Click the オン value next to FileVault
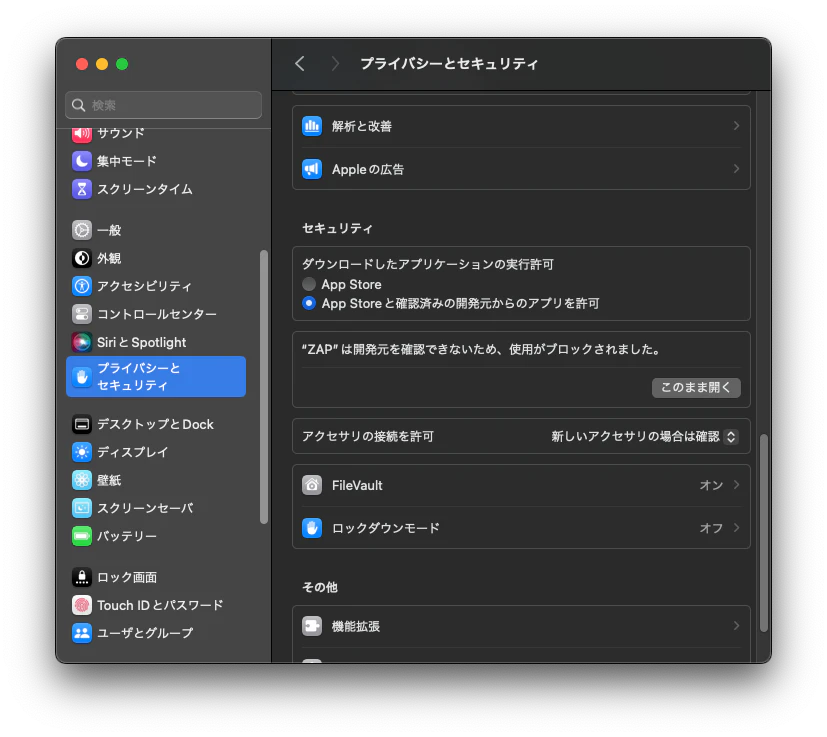The height and width of the screenshot is (737, 827). point(711,485)
